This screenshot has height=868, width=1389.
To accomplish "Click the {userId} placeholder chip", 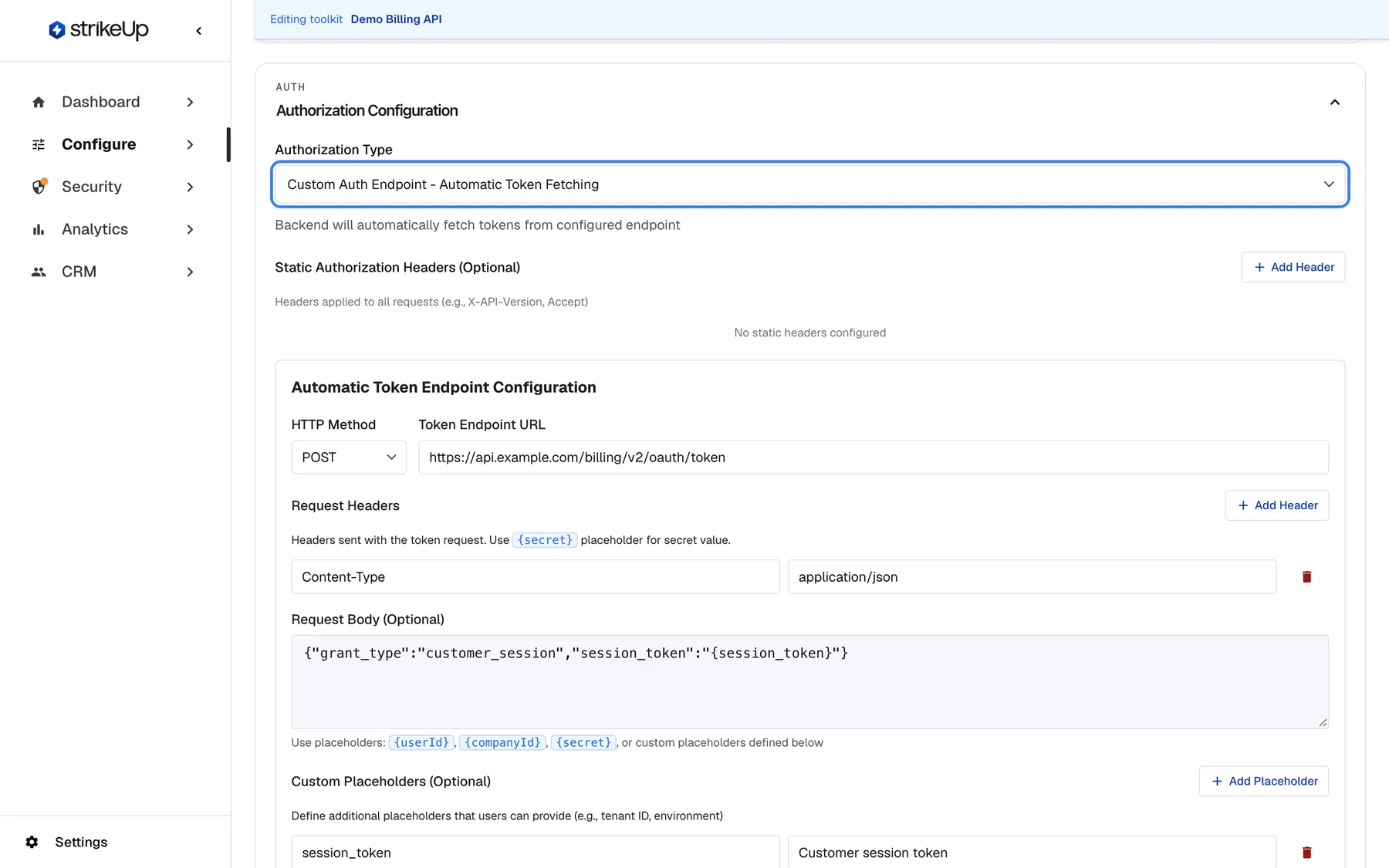I will click(x=421, y=742).
